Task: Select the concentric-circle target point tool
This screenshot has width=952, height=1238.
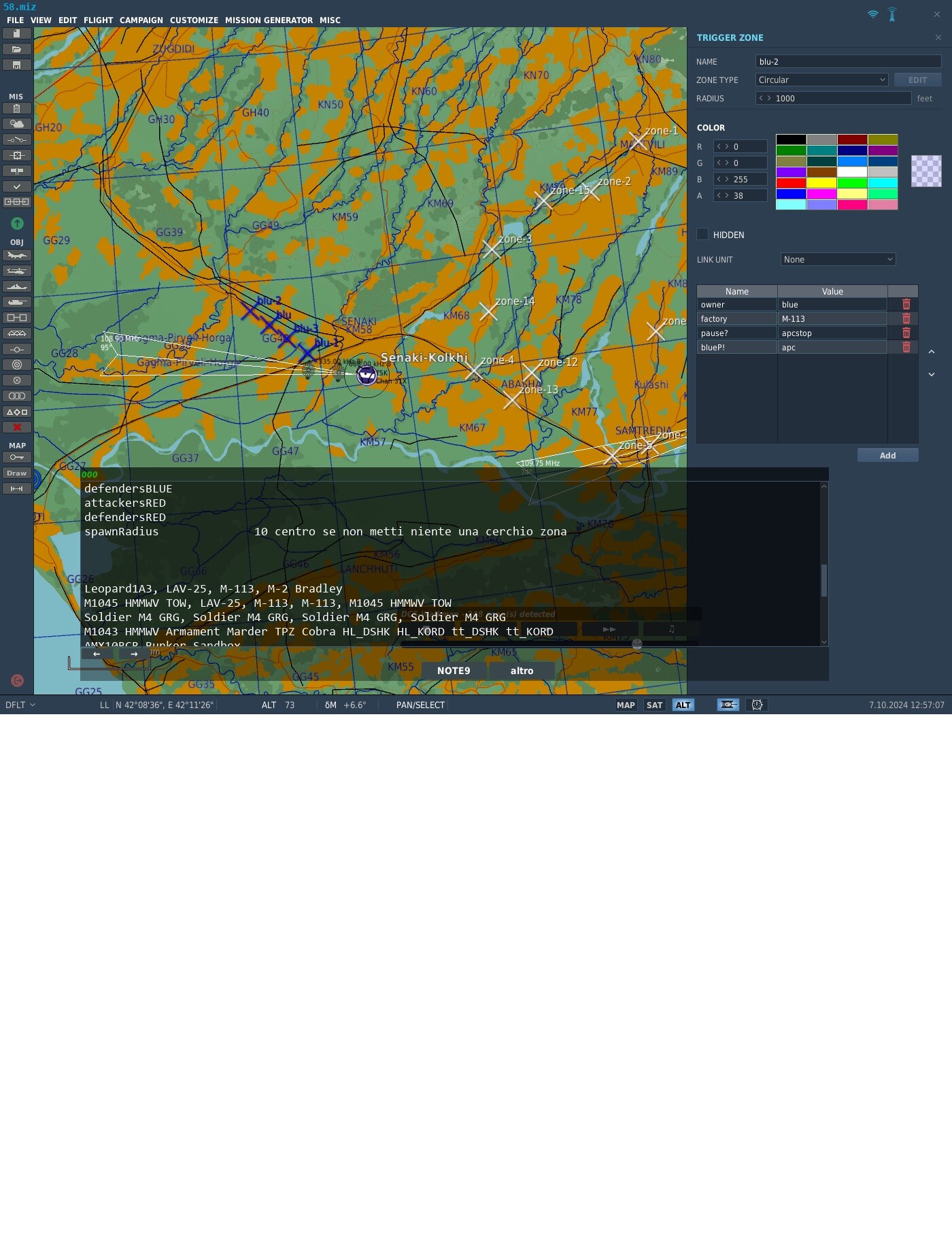Action: click(17, 365)
